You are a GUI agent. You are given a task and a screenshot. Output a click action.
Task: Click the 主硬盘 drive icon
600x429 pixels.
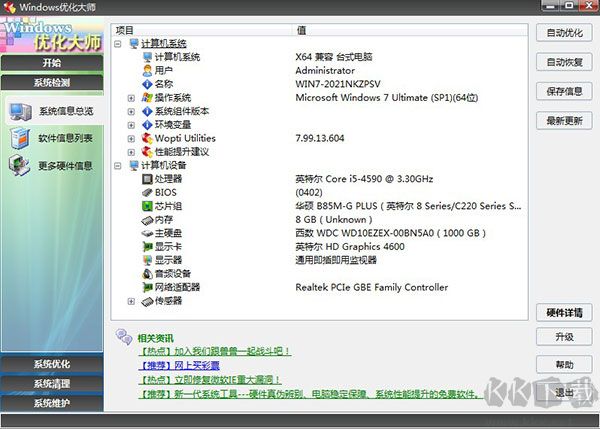pyautogui.click(x=147, y=233)
